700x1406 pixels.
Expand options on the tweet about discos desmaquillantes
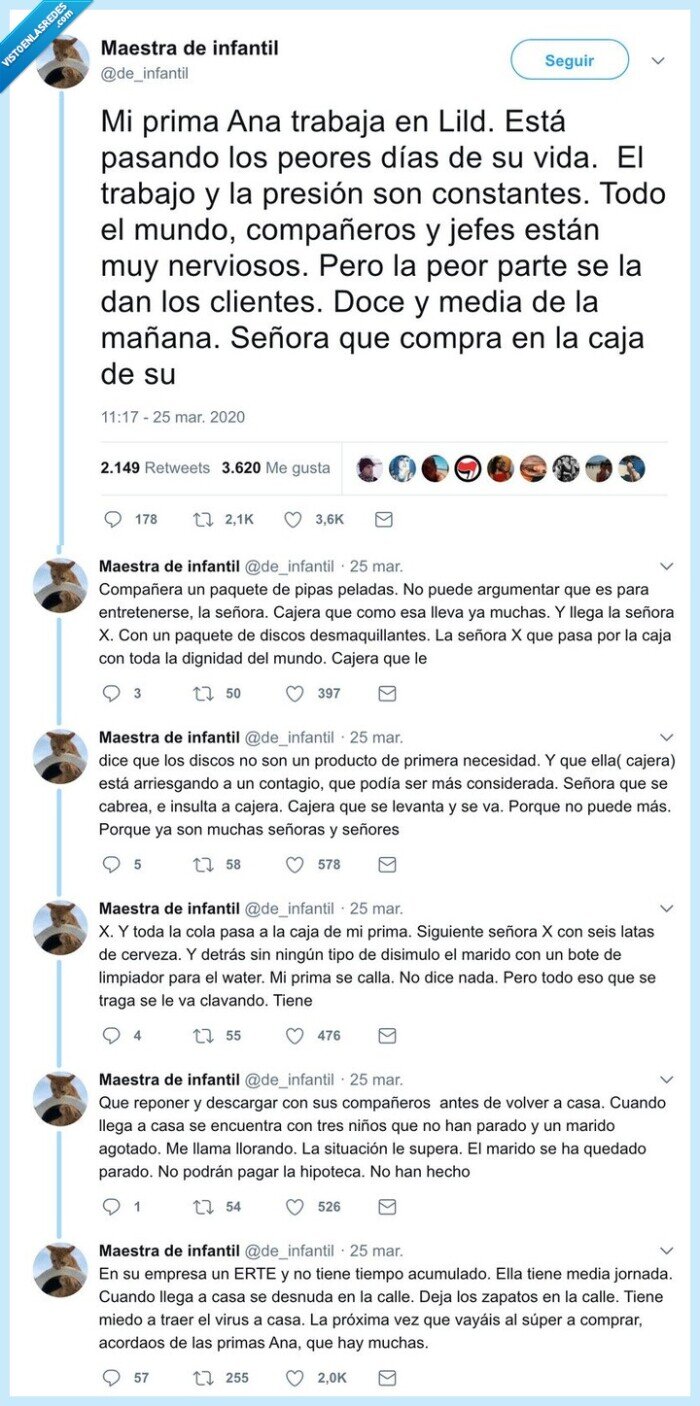coord(666,566)
